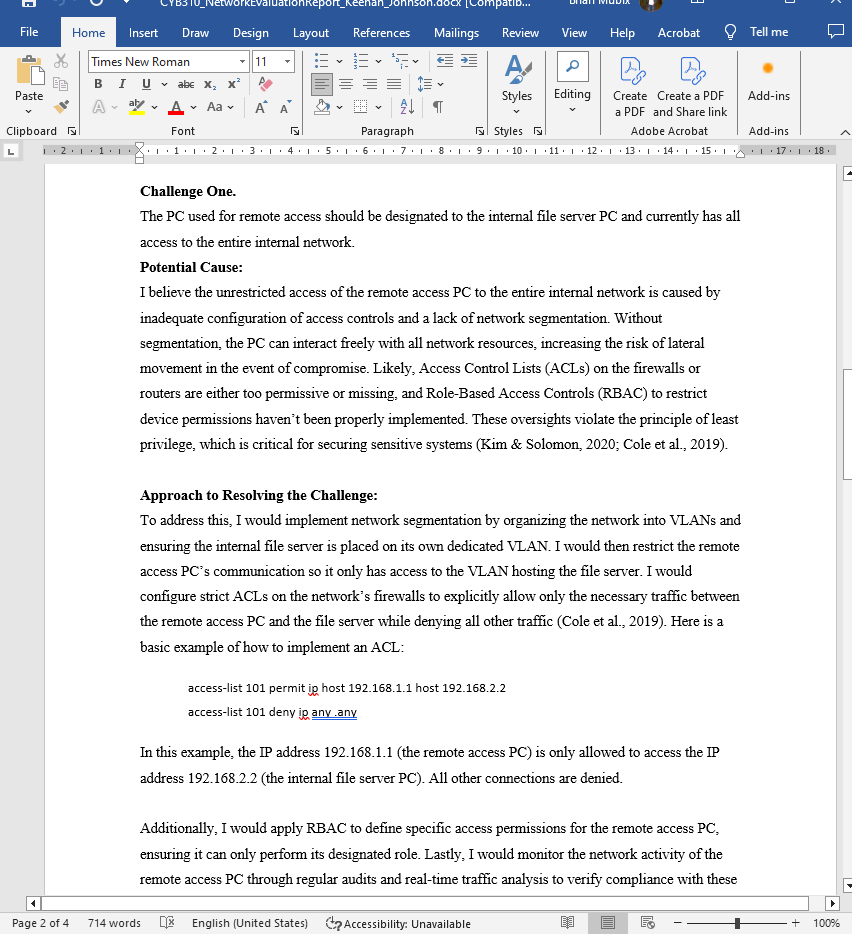Collapse the ribbon

click(845, 132)
